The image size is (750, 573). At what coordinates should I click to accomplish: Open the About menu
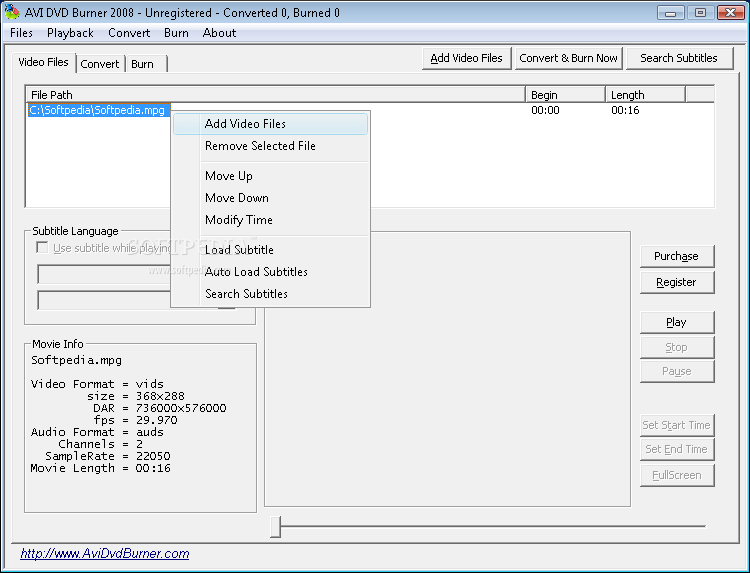pos(220,33)
